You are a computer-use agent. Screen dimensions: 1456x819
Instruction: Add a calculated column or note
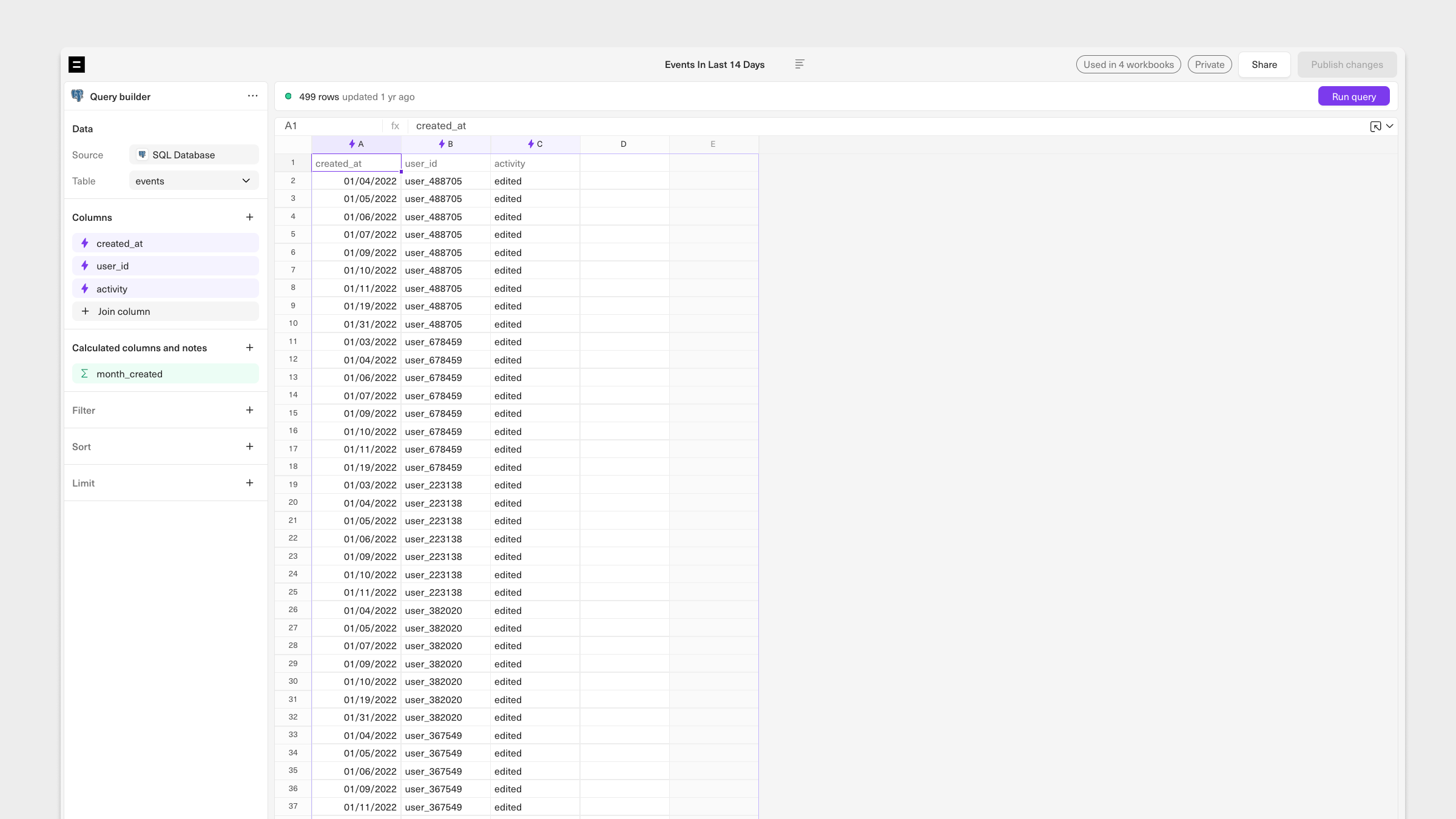(249, 348)
